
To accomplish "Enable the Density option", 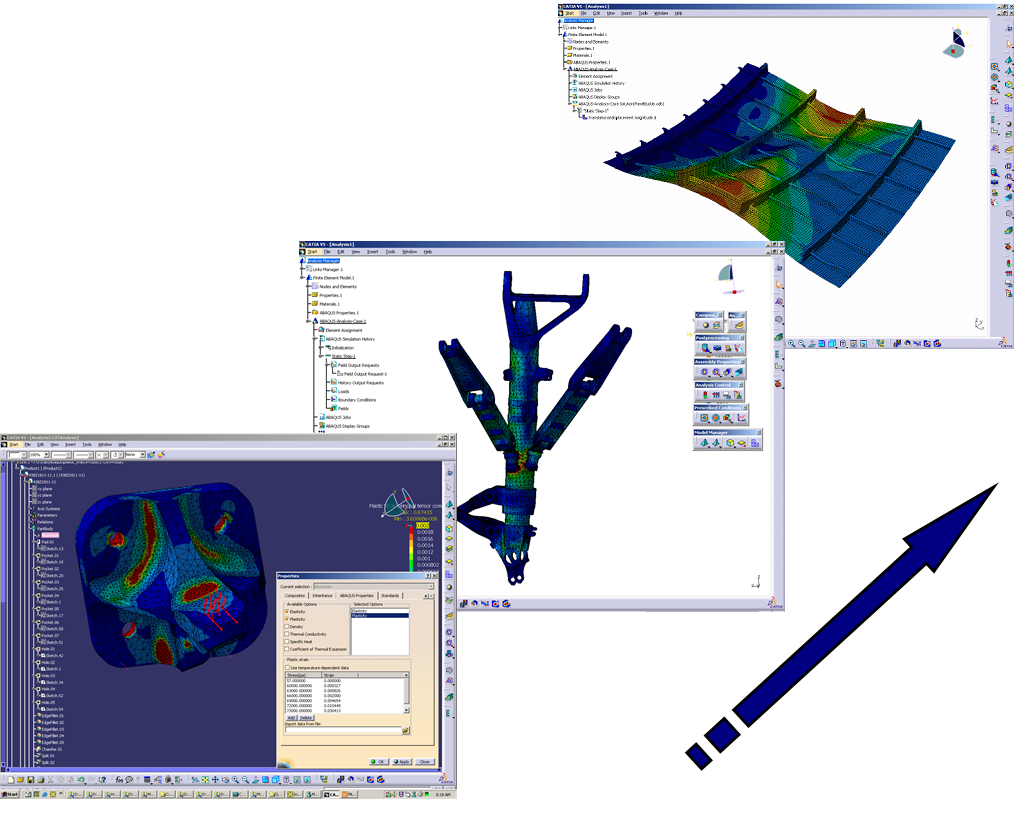I will (x=287, y=627).
